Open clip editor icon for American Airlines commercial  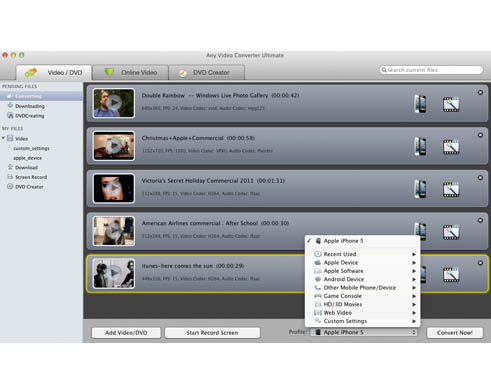[451, 232]
